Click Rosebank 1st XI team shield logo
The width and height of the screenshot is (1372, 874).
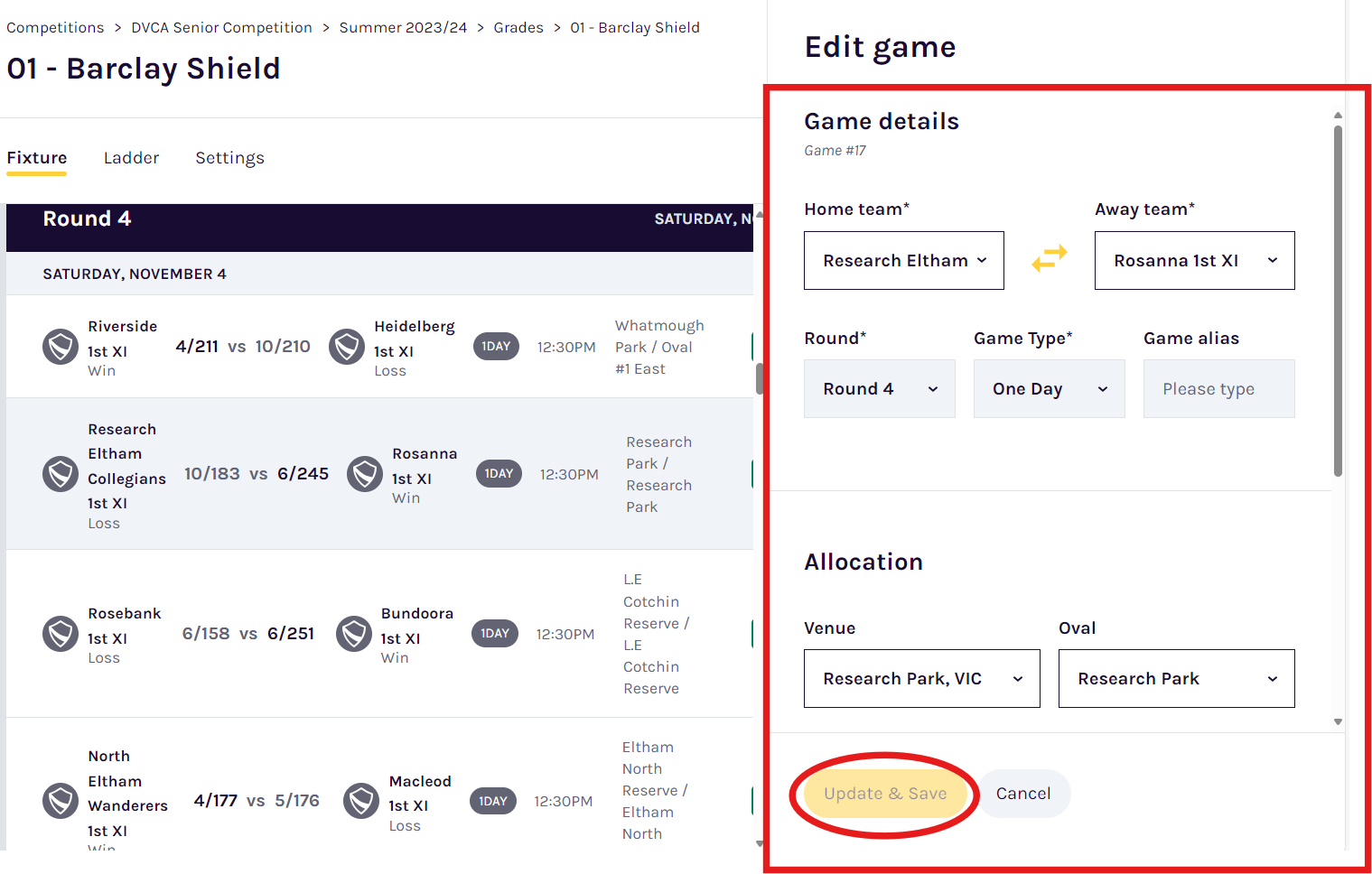[x=61, y=634]
